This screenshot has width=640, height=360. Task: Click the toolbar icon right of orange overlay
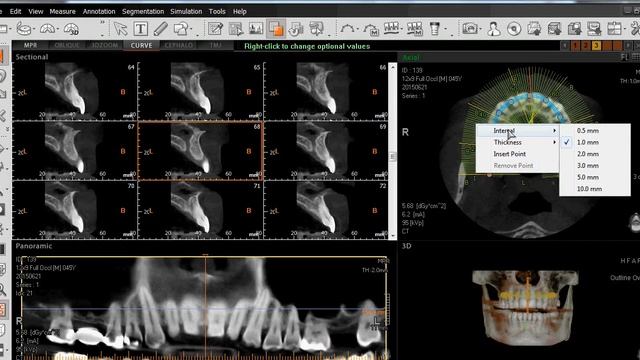click(296, 29)
